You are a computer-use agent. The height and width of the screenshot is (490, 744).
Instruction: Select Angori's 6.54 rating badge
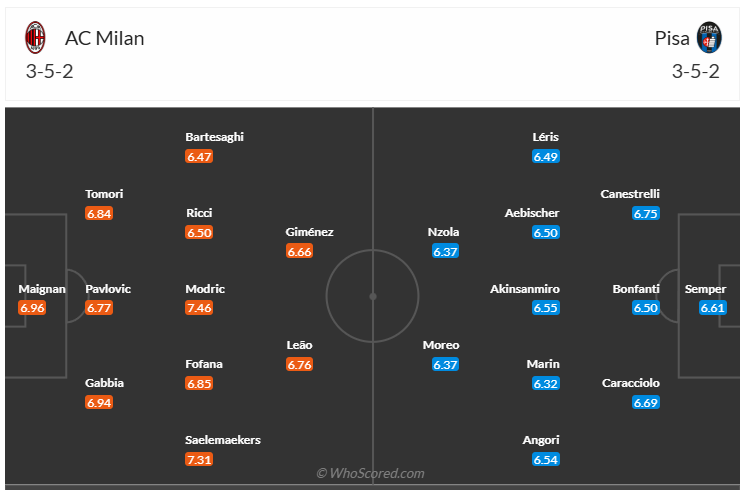pyautogui.click(x=546, y=459)
